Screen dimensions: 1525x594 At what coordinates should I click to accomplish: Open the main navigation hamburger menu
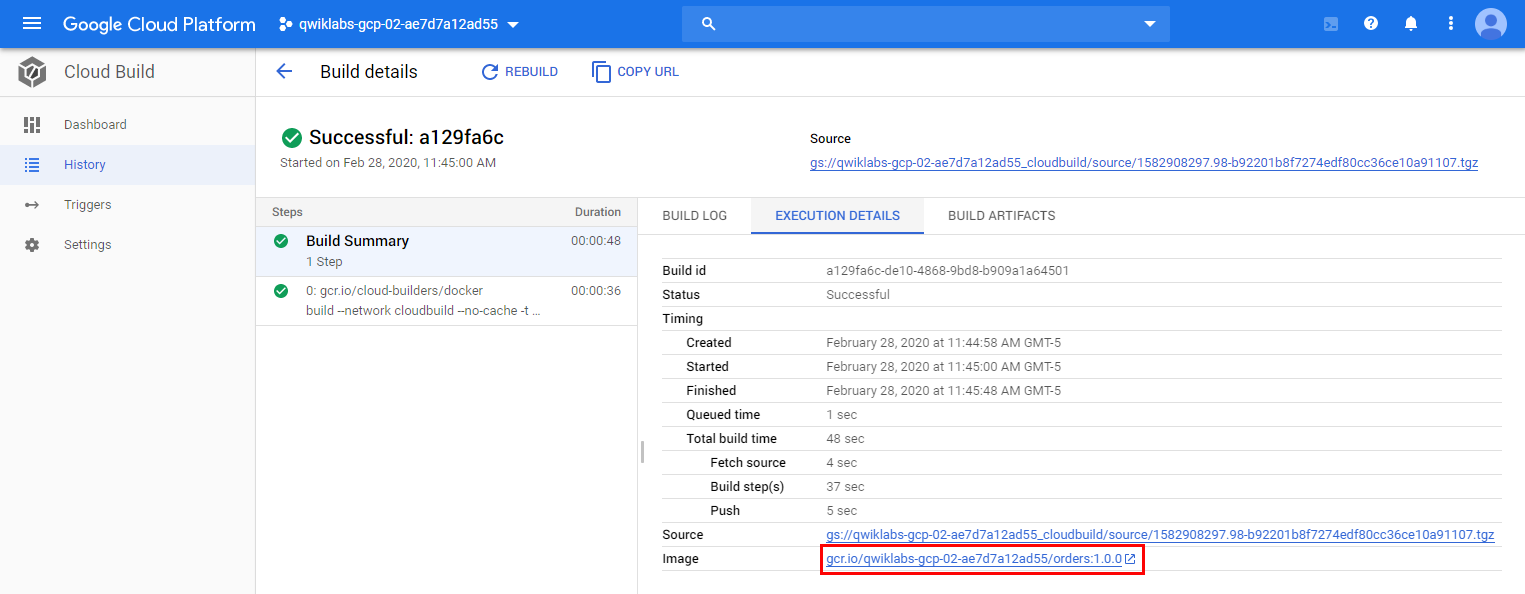pos(32,24)
